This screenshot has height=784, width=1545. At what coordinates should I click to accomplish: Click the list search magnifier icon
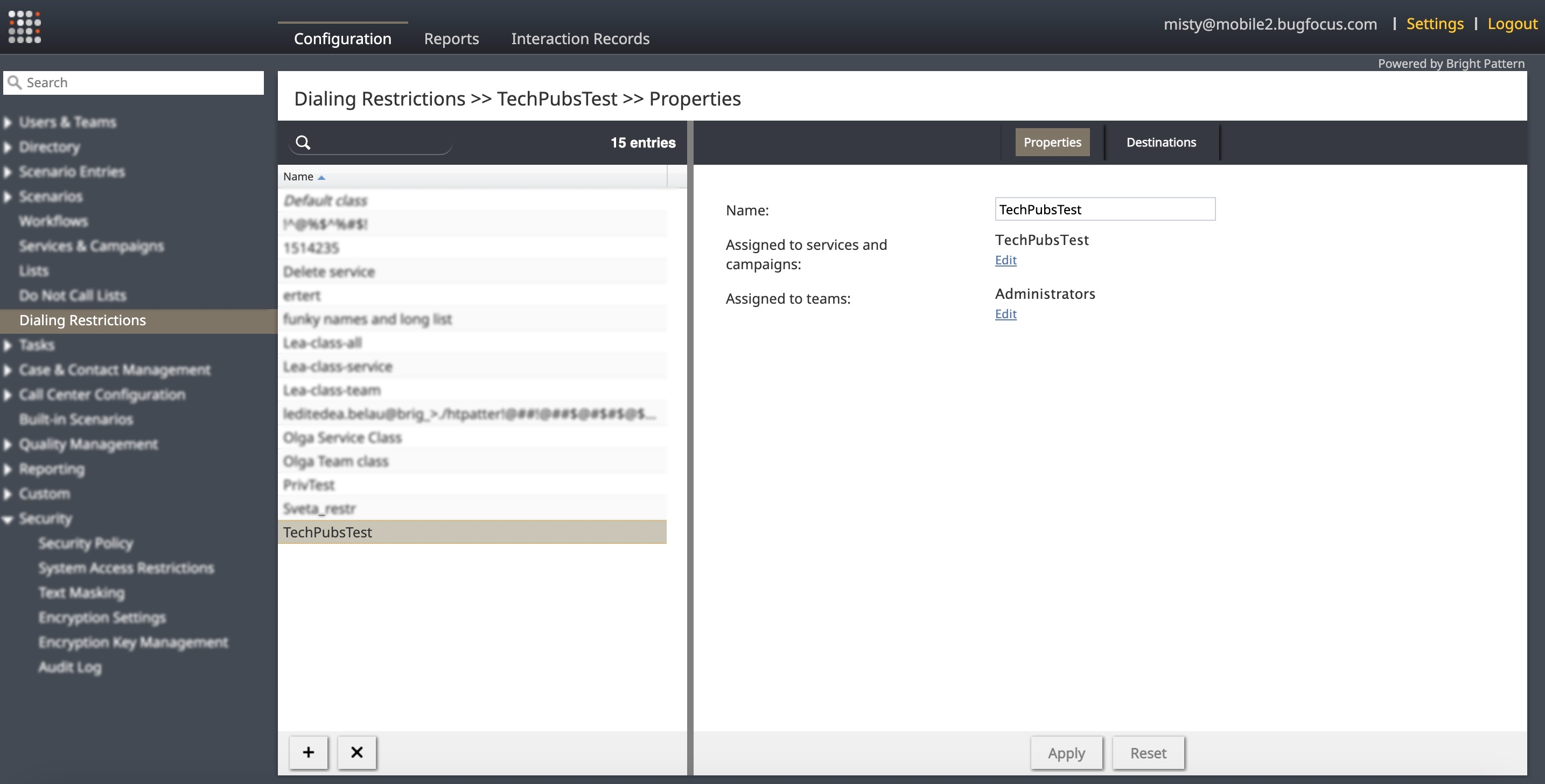[304, 143]
